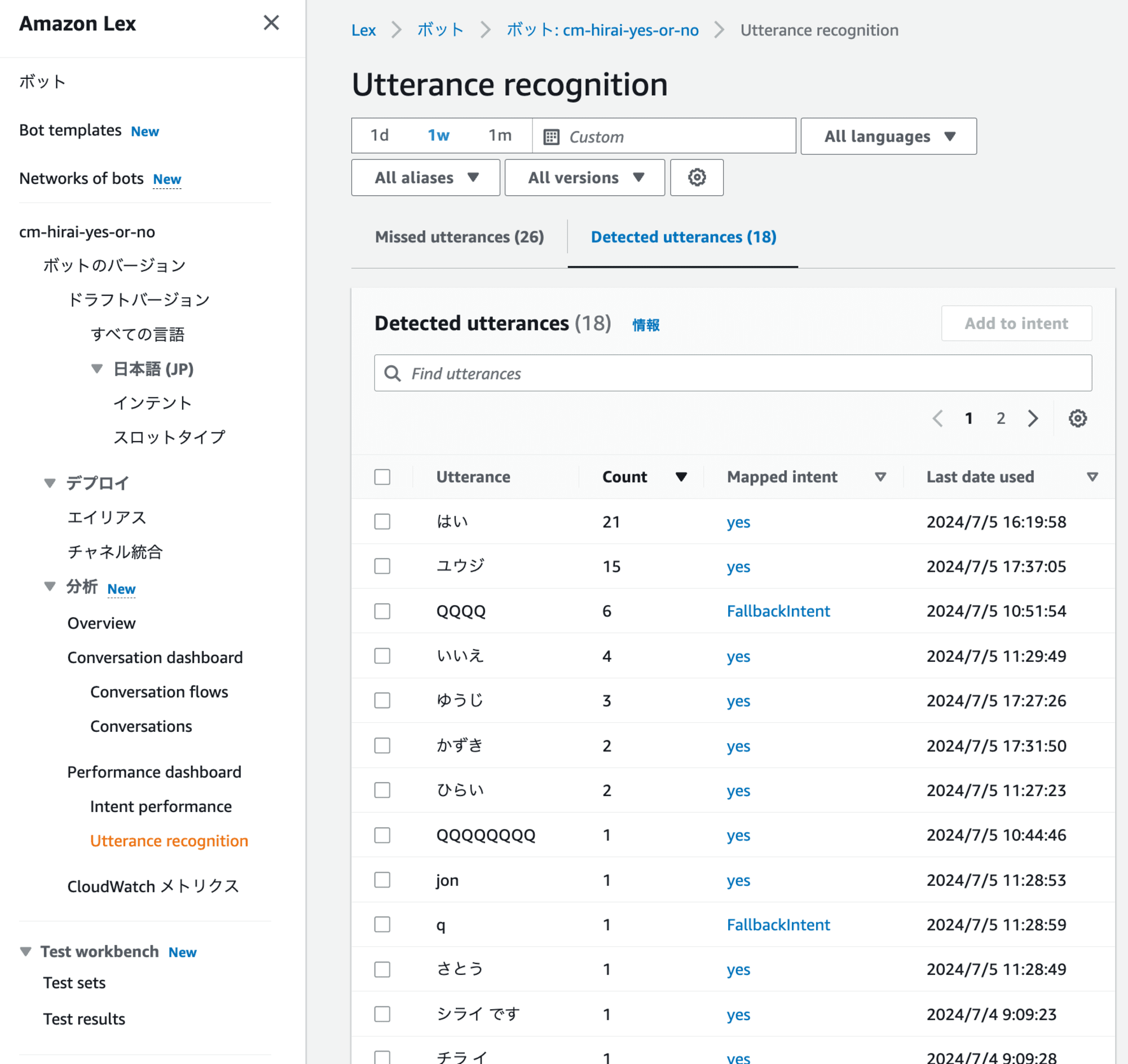Screen dimensions: 1128x1064
Task: Open チャネル統合 in sidebar
Action: 114,552
